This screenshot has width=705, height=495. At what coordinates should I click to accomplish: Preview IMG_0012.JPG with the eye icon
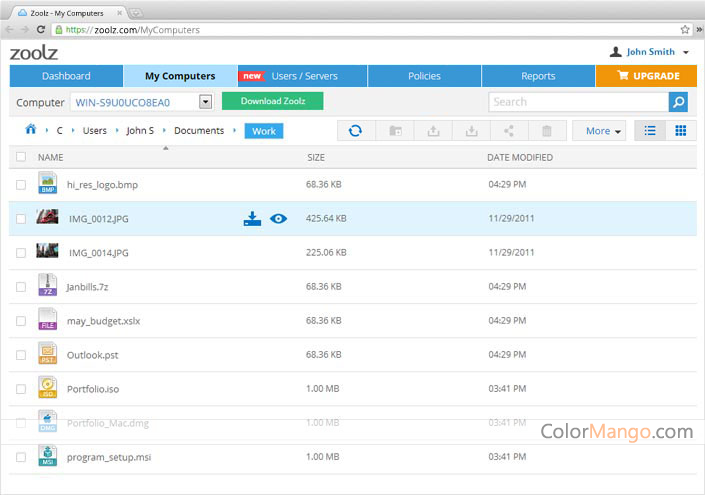(278, 219)
